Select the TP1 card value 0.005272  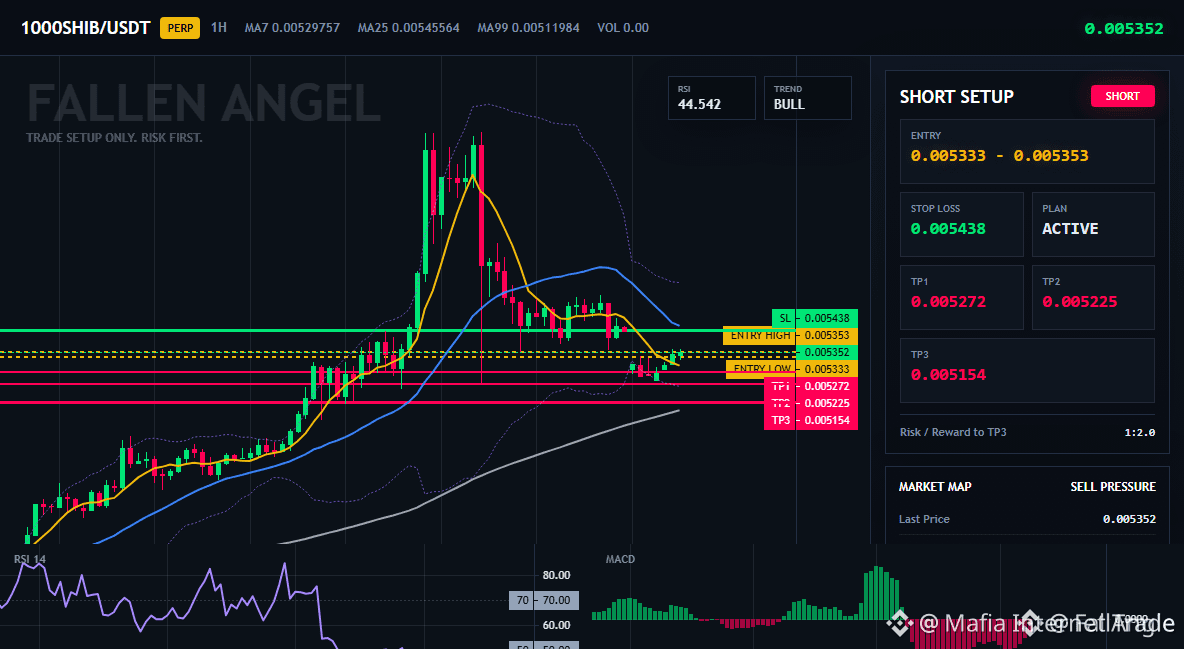pos(948,301)
